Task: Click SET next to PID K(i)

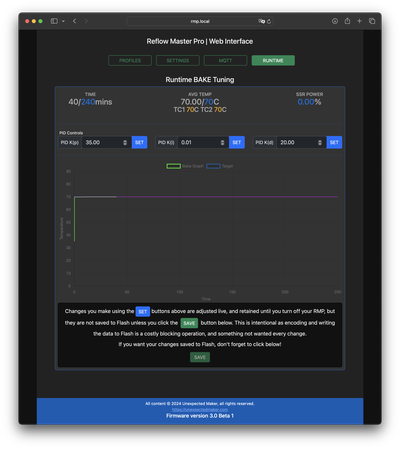Action: point(237,142)
